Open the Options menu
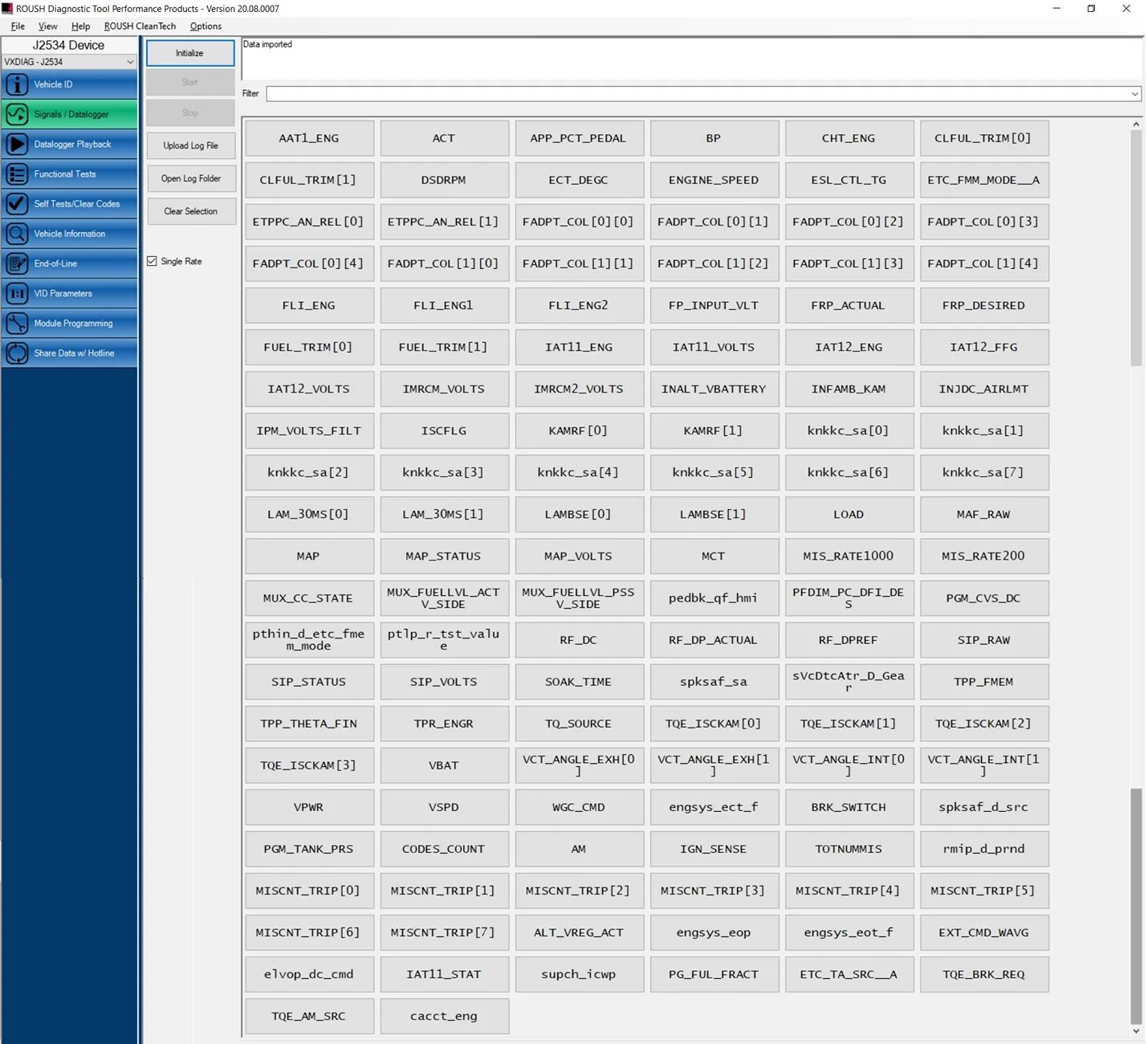 pos(206,26)
